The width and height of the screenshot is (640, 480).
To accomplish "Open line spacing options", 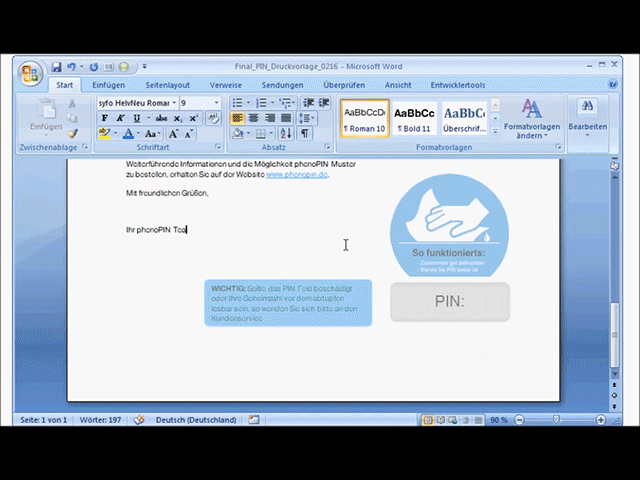I will 307,118.
